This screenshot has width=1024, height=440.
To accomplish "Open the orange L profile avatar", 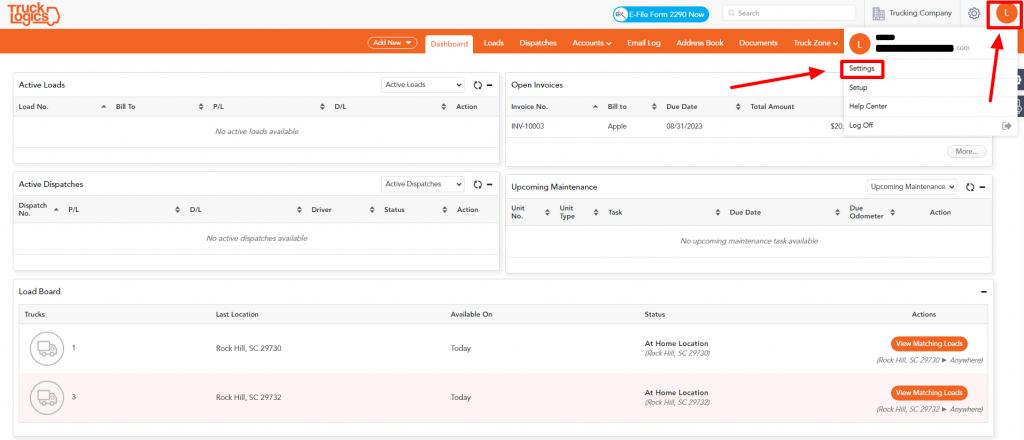I will tap(1006, 14).
